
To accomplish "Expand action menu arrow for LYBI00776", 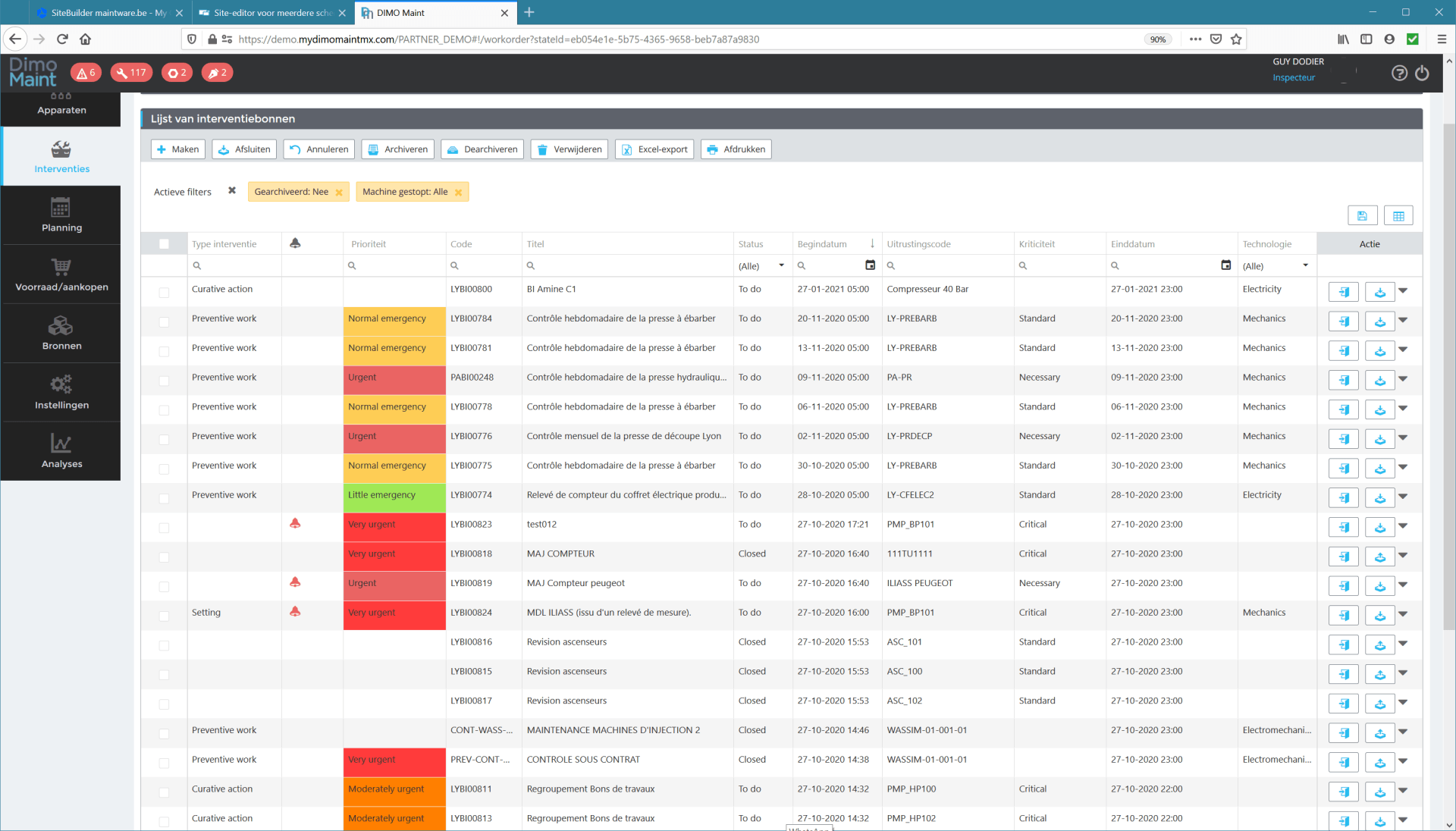I will click(x=1403, y=438).
